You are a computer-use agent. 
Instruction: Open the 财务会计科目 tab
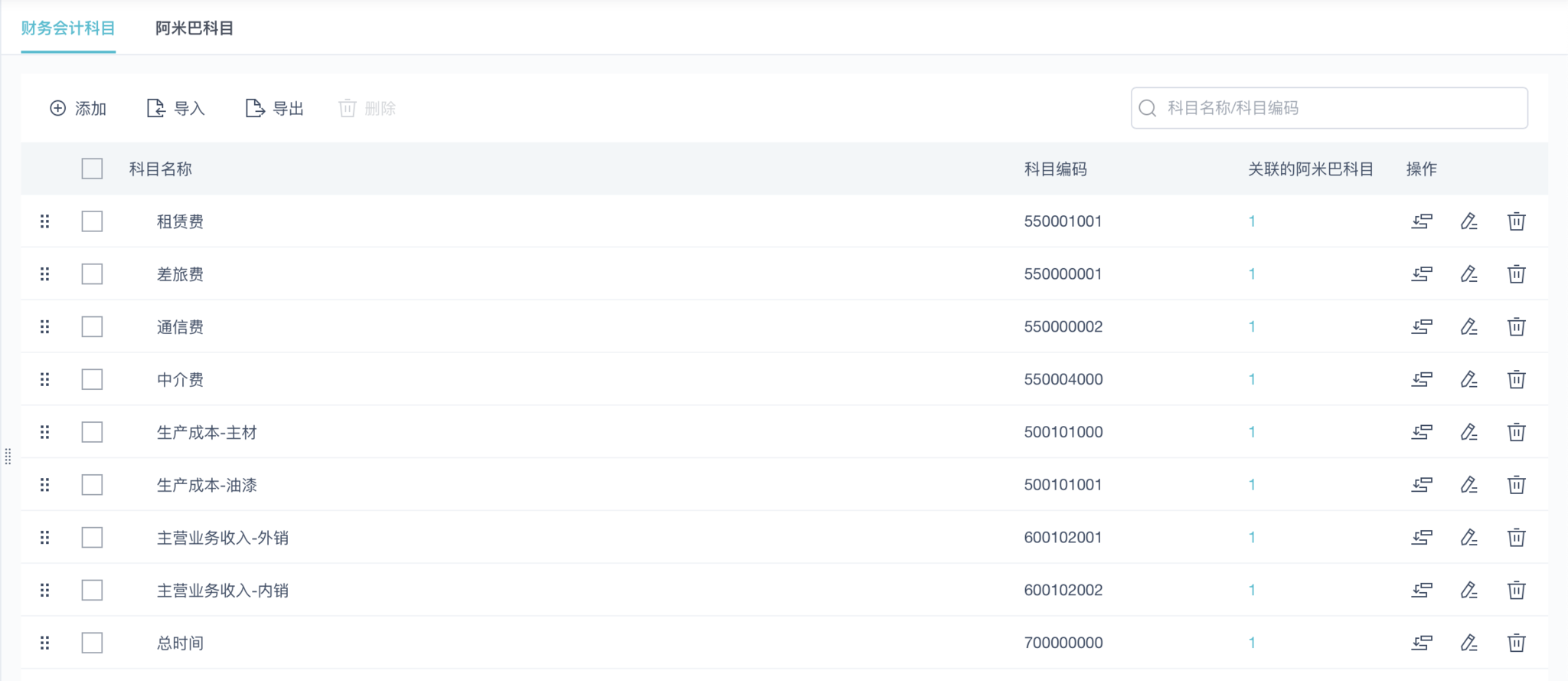pos(68,28)
